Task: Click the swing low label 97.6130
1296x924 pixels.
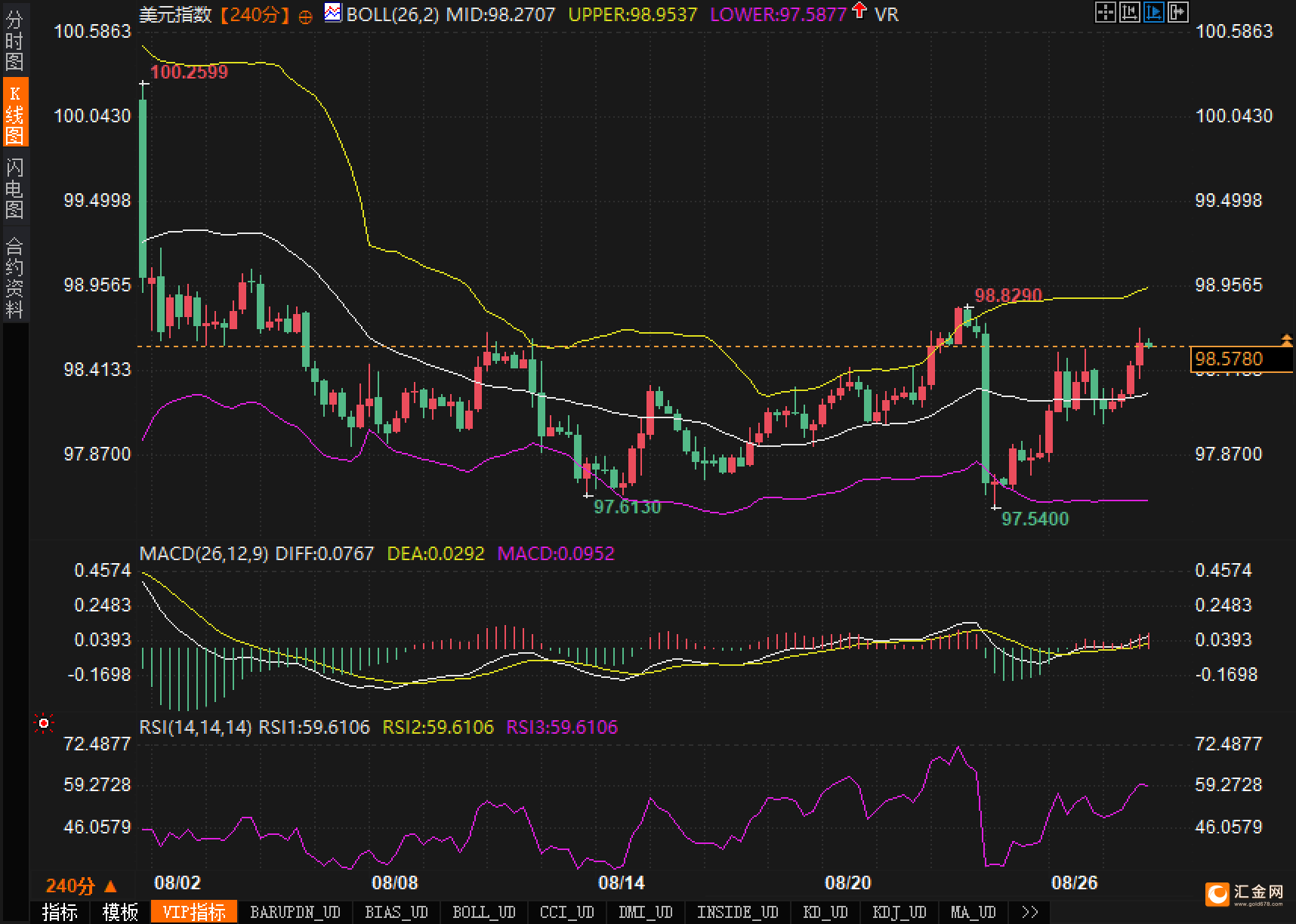Action: pos(627,507)
